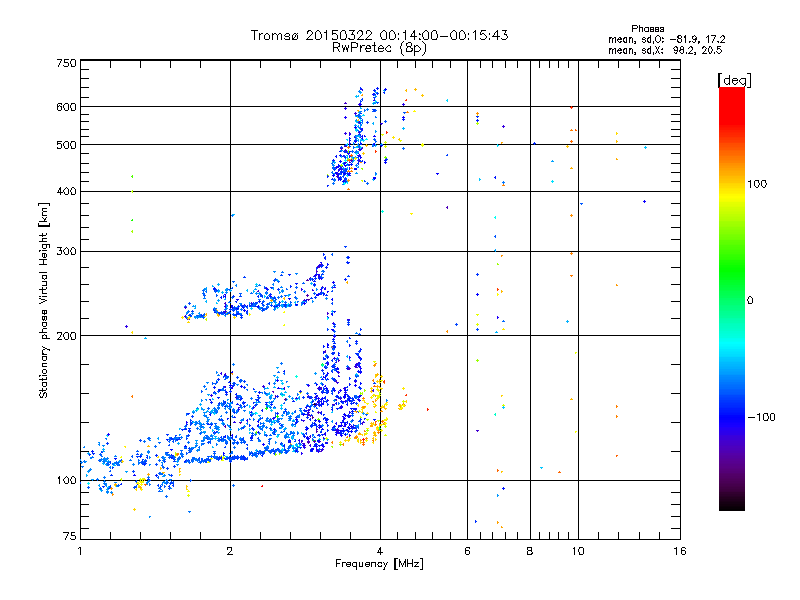Click the '8' x-axis tick label
This screenshot has width=800, height=600.
pyautogui.click(x=530, y=551)
